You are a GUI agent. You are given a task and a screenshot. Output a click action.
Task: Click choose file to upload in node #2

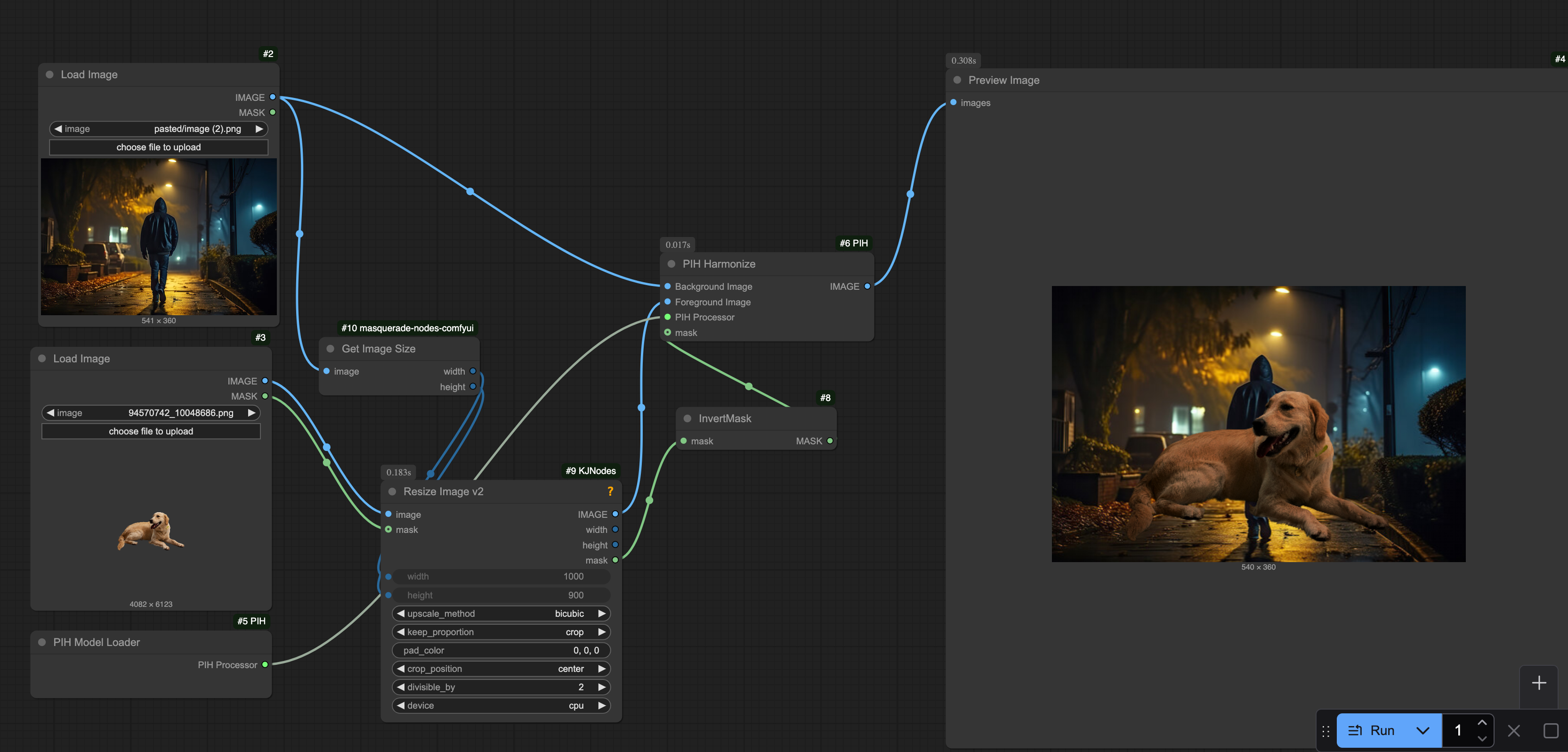click(x=158, y=147)
